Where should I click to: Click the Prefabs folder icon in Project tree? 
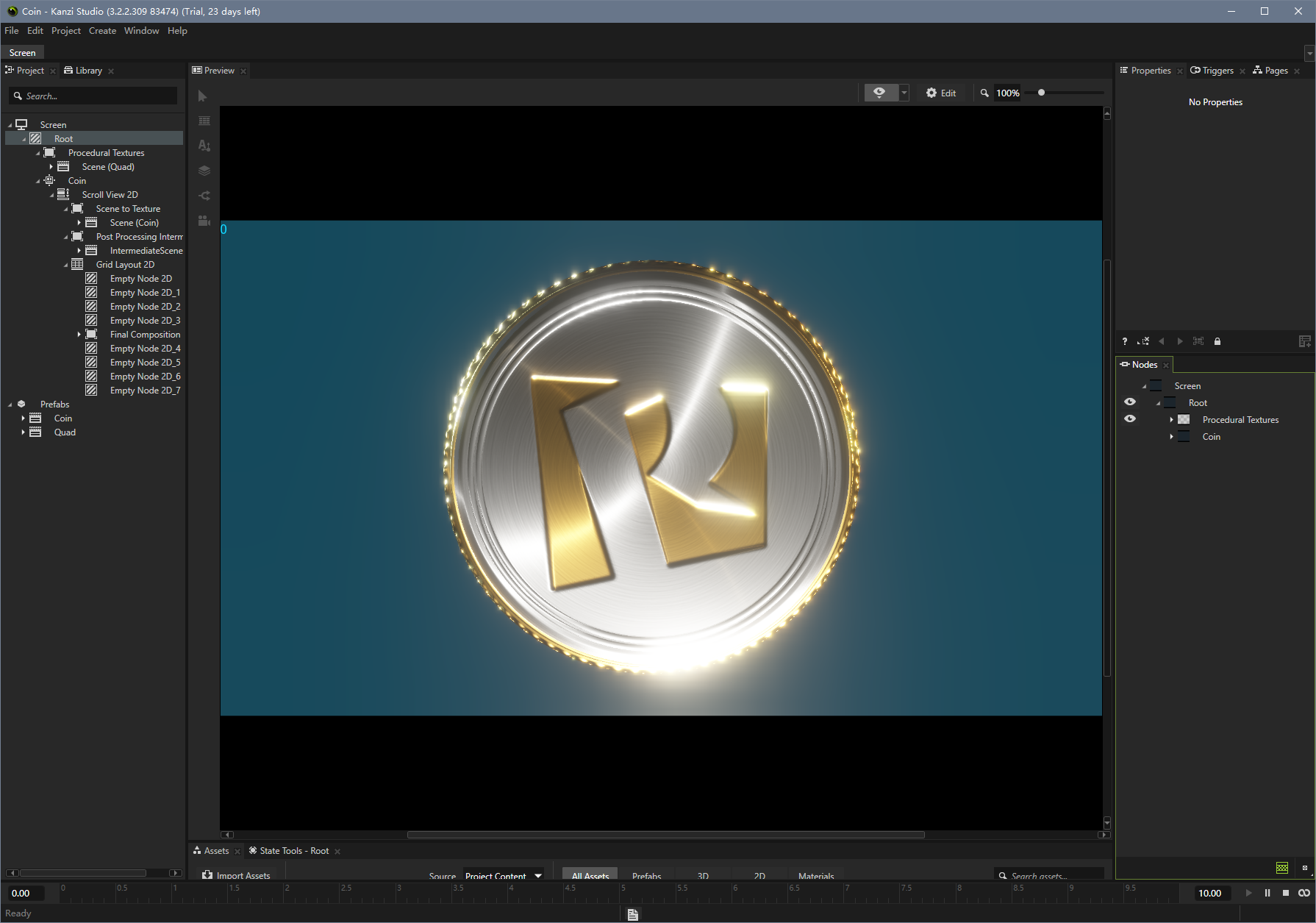pyautogui.click(x=21, y=404)
